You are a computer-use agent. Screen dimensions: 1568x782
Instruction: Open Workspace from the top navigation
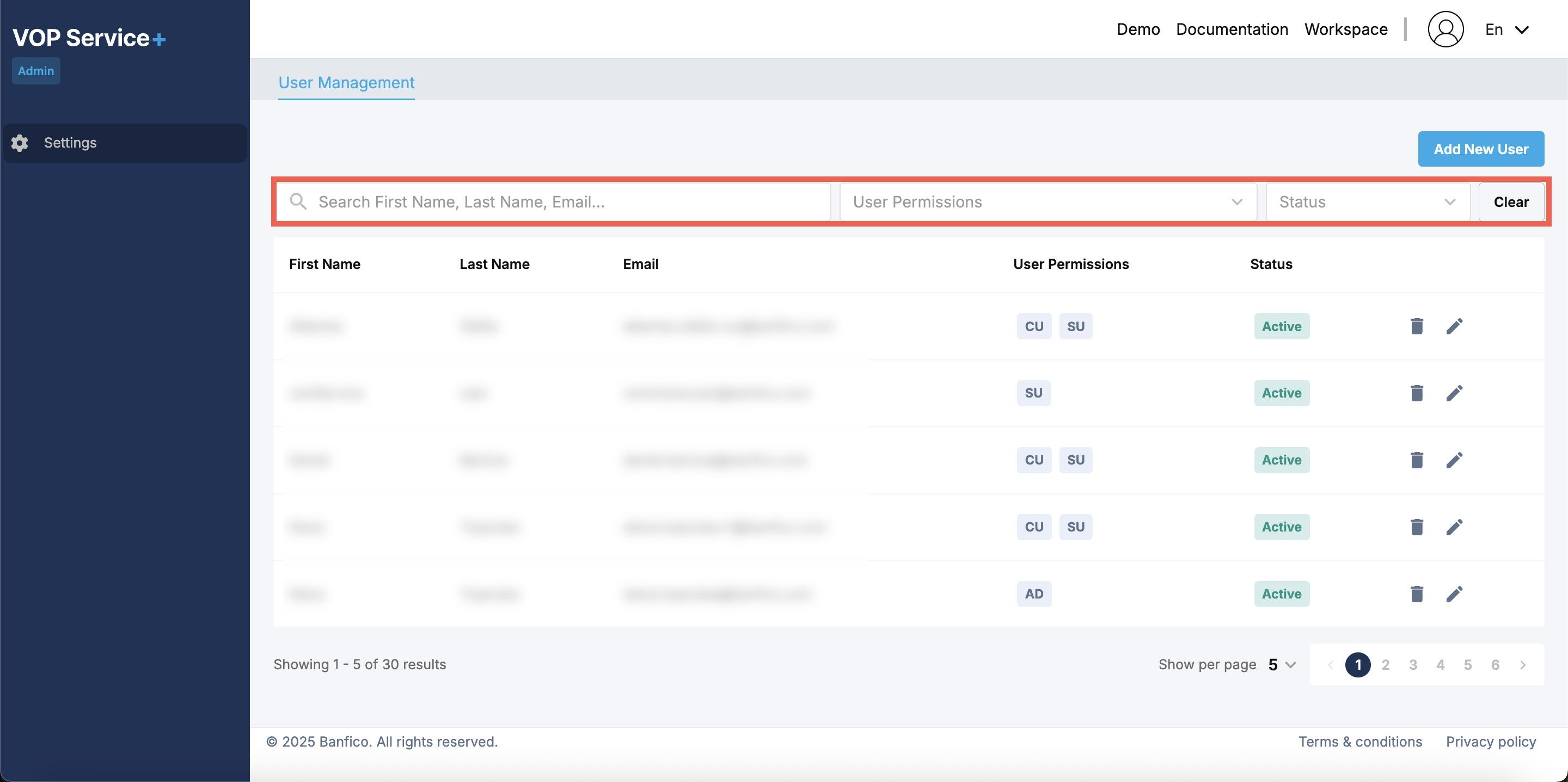click(x=1345, y=30)
